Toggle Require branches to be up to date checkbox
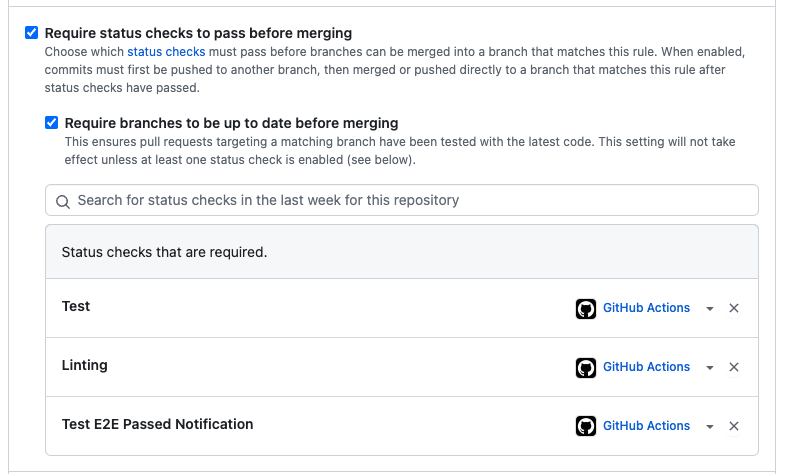 51,123
